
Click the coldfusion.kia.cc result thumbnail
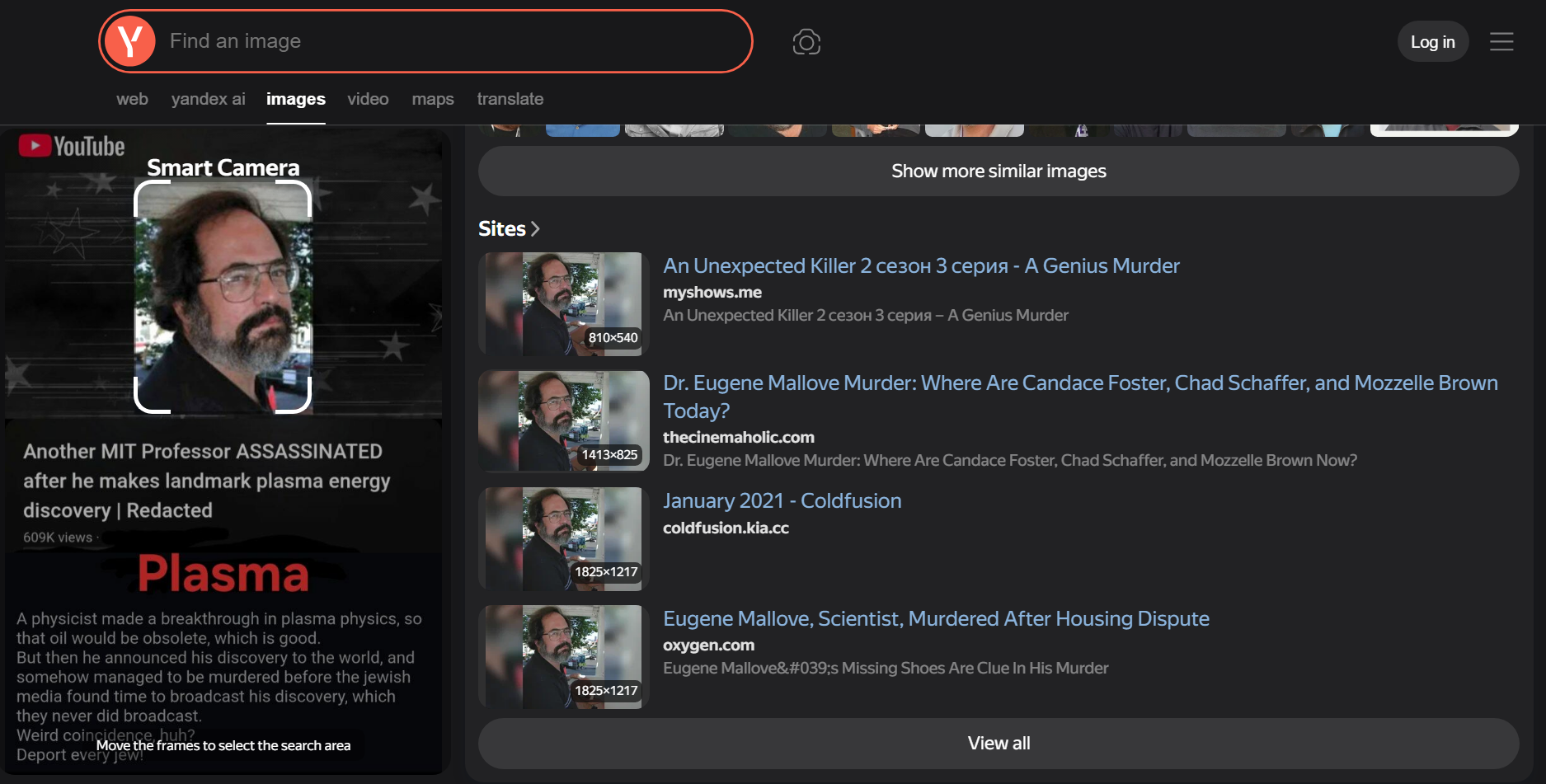coord(564,539)
